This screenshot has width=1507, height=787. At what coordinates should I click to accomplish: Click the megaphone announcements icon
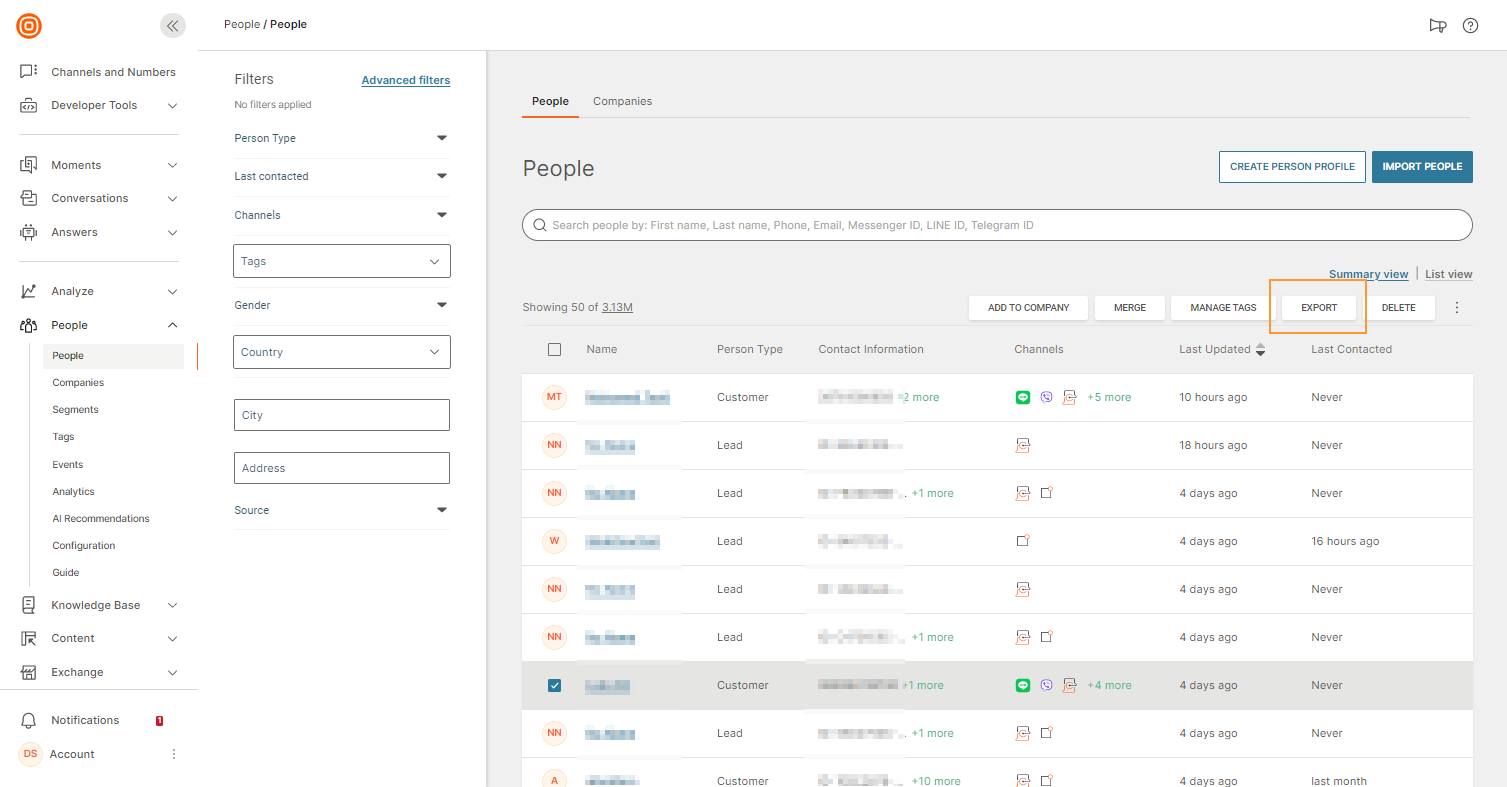click(1438, 26)
